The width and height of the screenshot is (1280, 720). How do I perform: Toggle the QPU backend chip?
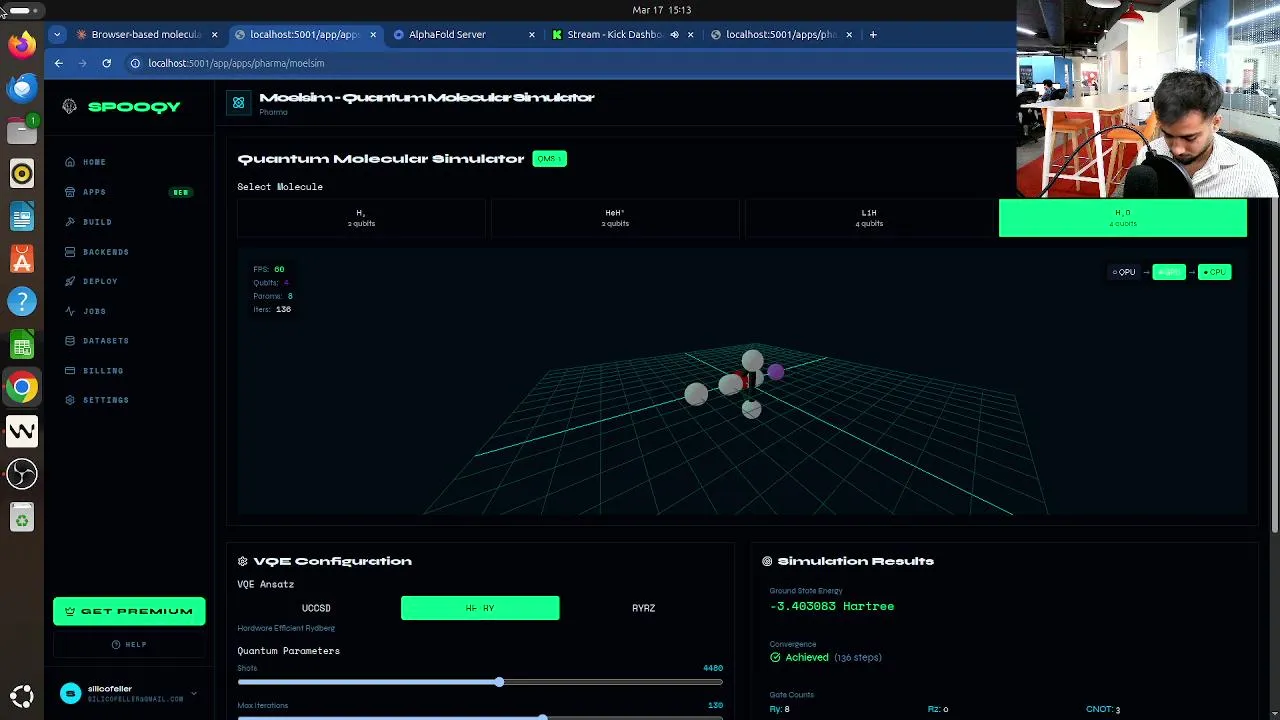pos(1124,272)
